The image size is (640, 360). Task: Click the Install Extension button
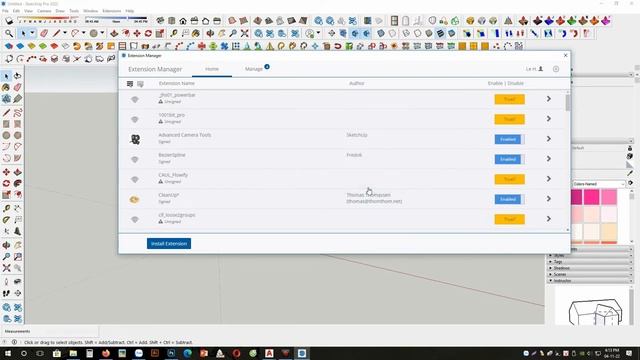click(169, 244)
